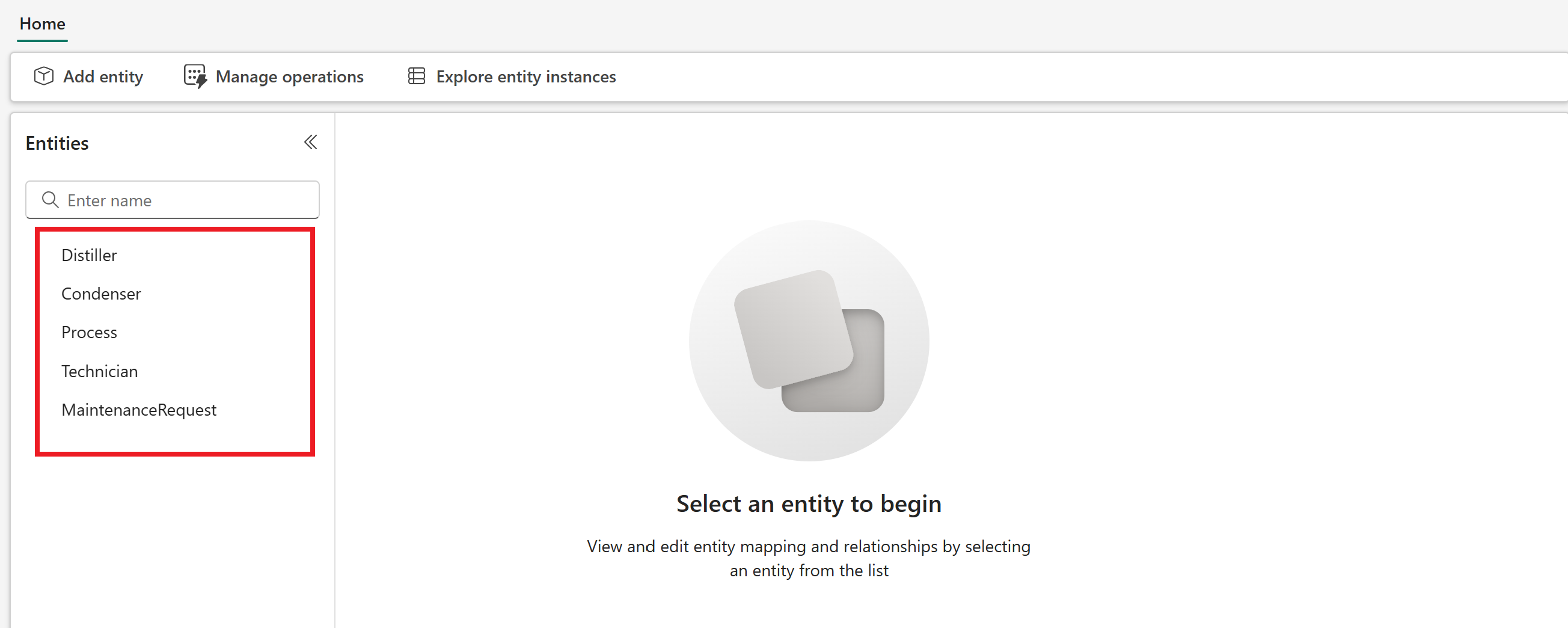Click the Add entity button label
1568x628 pixels.
click(x=103, y=77)
